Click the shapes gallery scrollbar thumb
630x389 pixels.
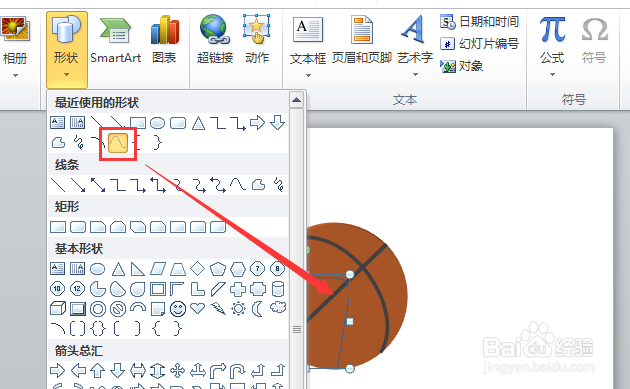(x=297, y=330)
